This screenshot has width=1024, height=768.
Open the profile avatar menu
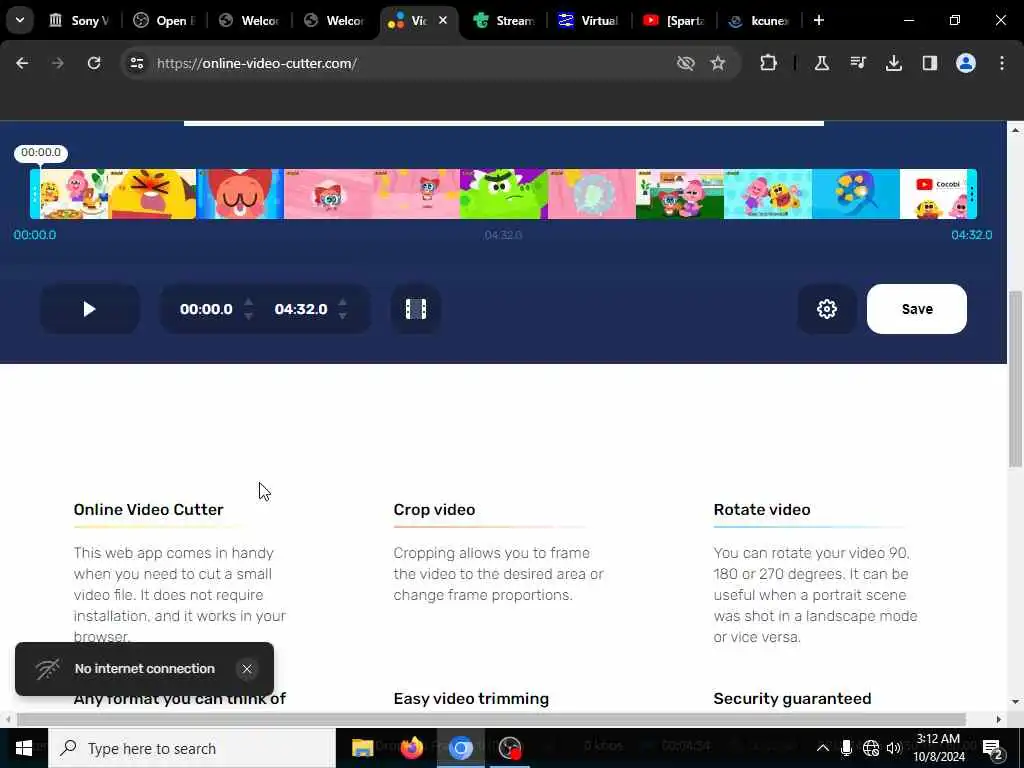pyautogui.click(x=966, y=63)
